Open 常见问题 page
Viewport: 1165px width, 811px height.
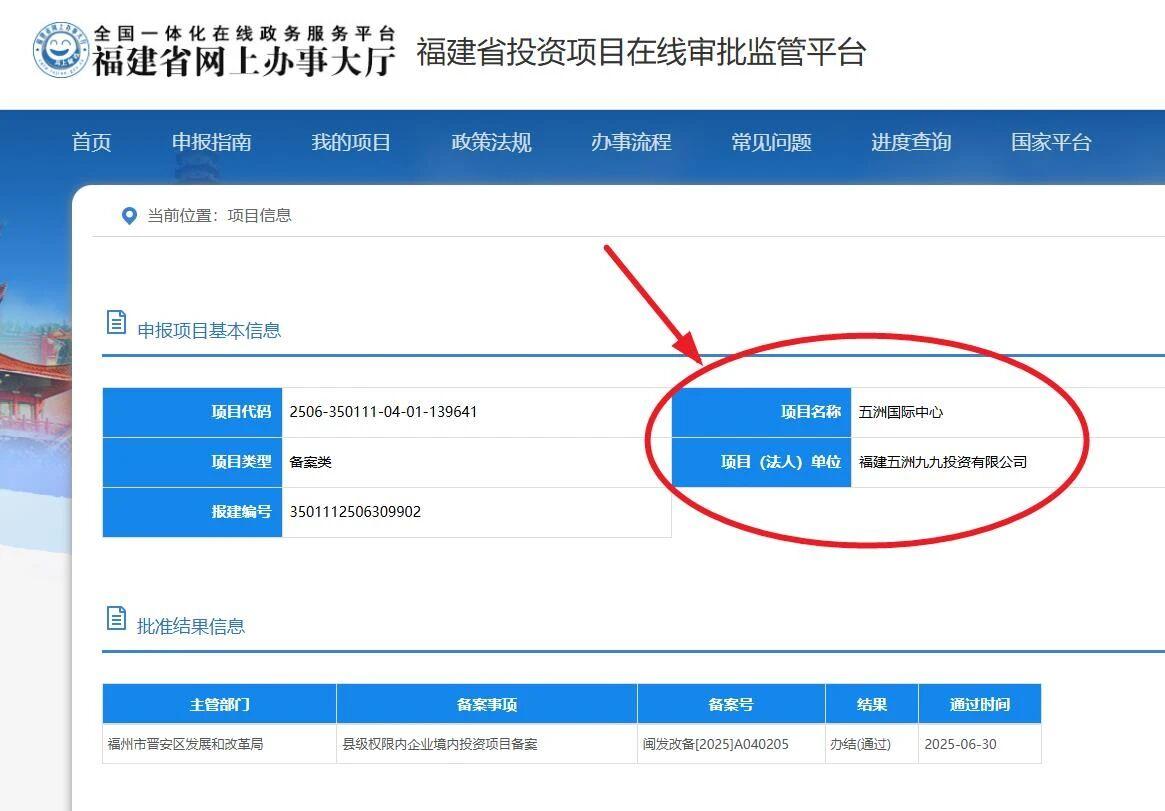(x=771, y=142)
